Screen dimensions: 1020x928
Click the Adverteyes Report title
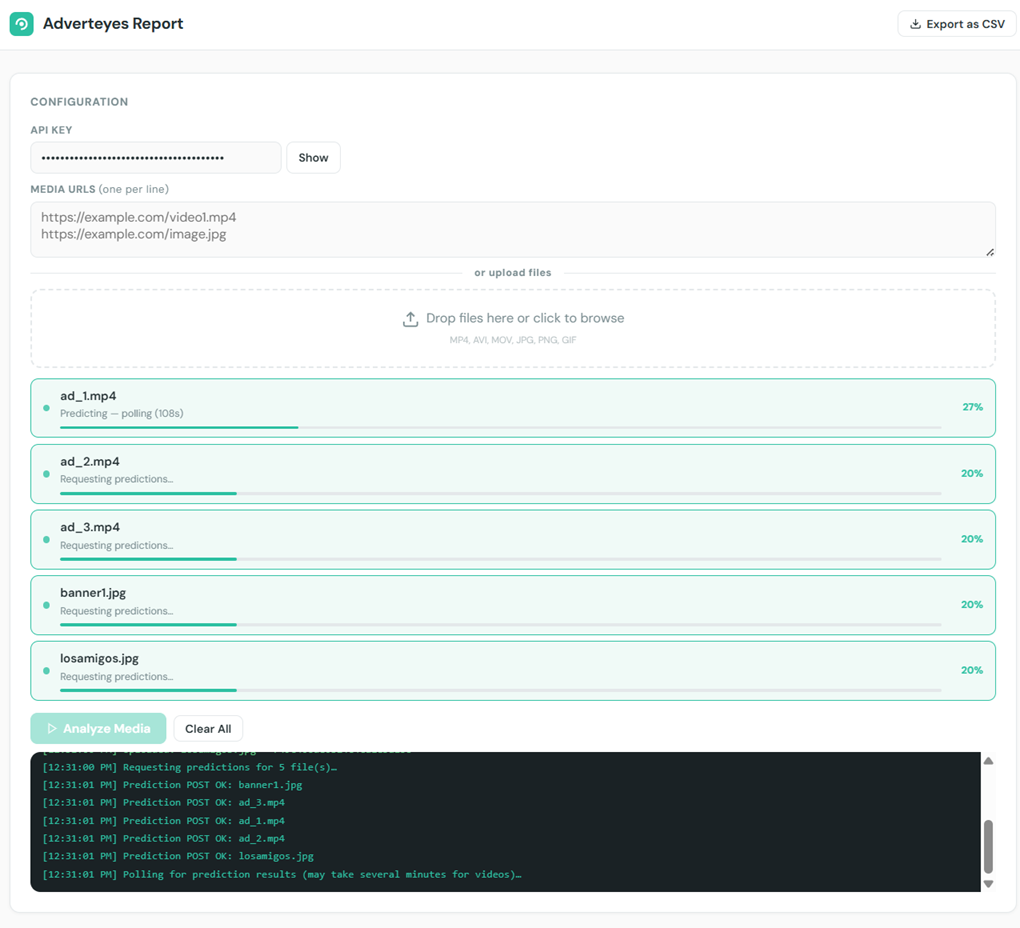(x=113, y=24)
